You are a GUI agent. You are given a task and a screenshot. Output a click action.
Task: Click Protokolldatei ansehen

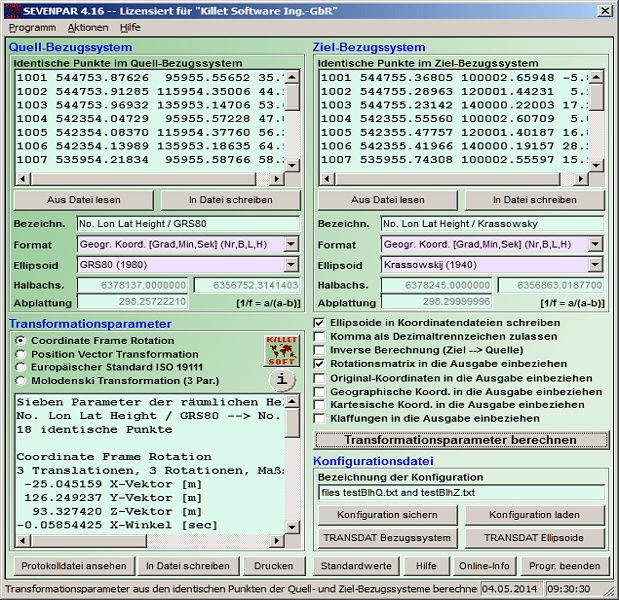[74, 566]
